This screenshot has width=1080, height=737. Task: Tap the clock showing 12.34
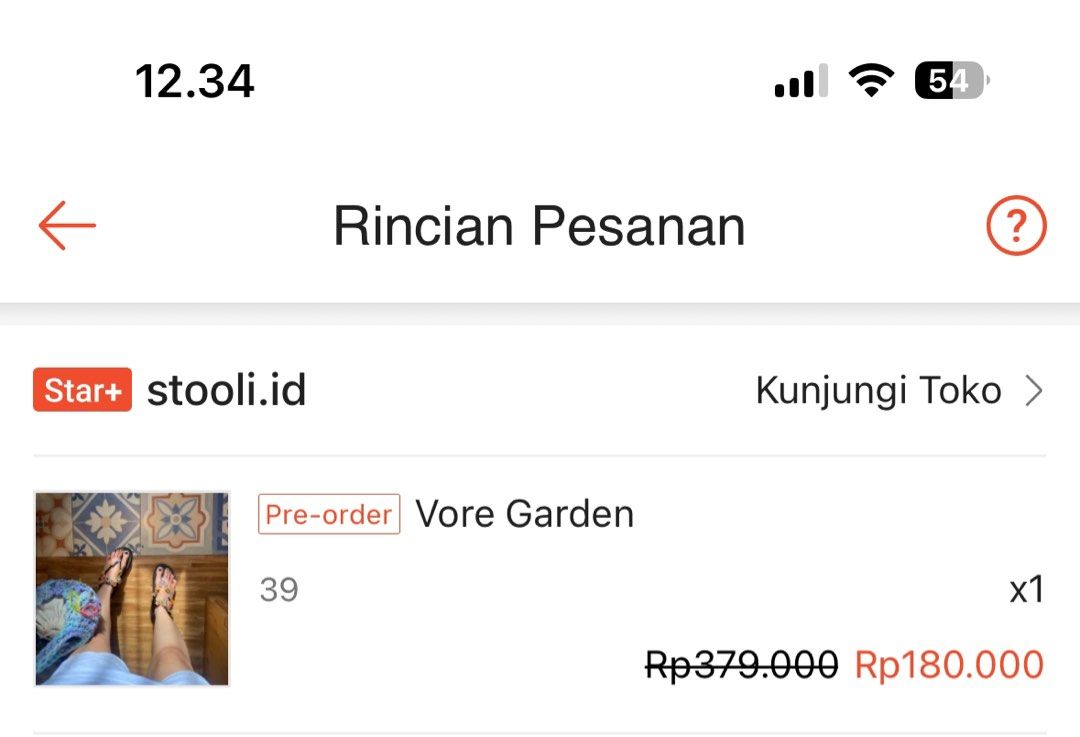point(196,82)
